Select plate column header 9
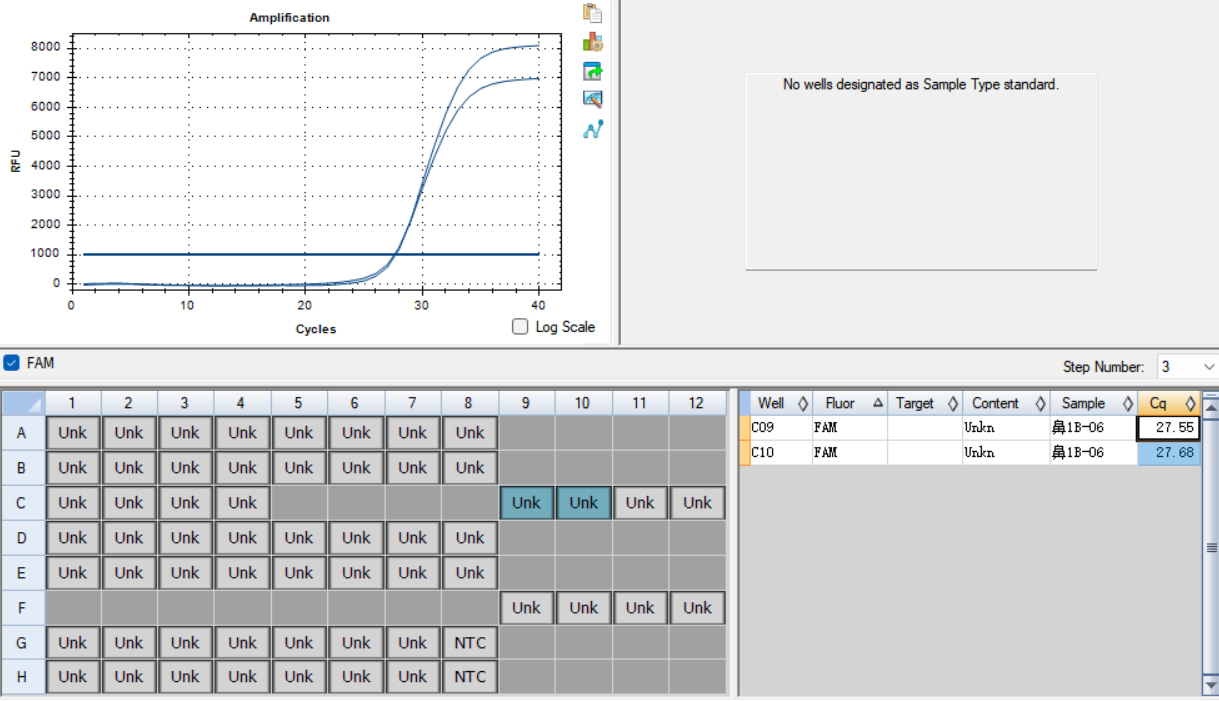The height and width of the screenshot is (701, 1219). (526, 403)
